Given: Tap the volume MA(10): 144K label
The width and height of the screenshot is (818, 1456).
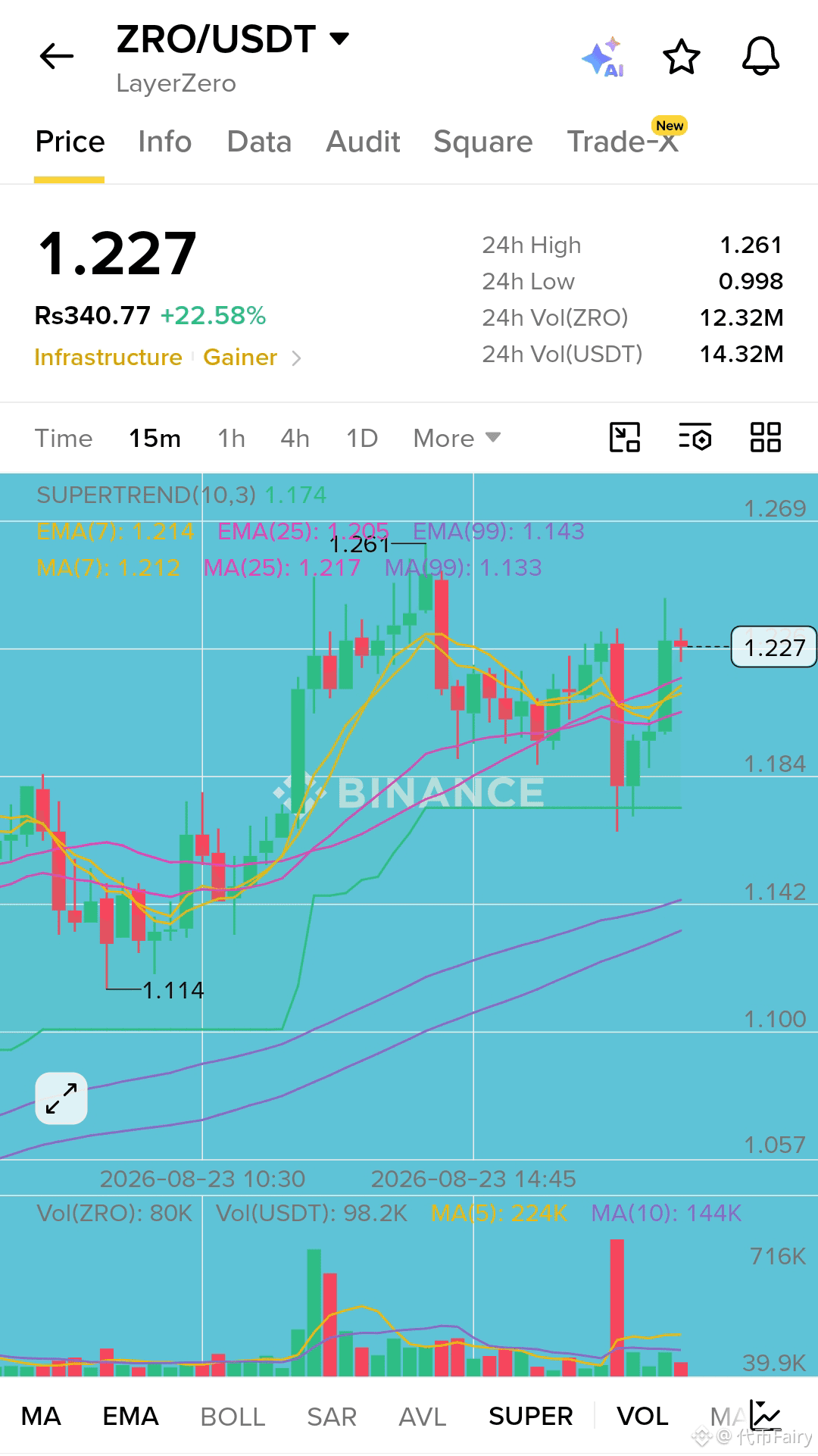Looking at the screenshot, I should [x=666, y=1213].
